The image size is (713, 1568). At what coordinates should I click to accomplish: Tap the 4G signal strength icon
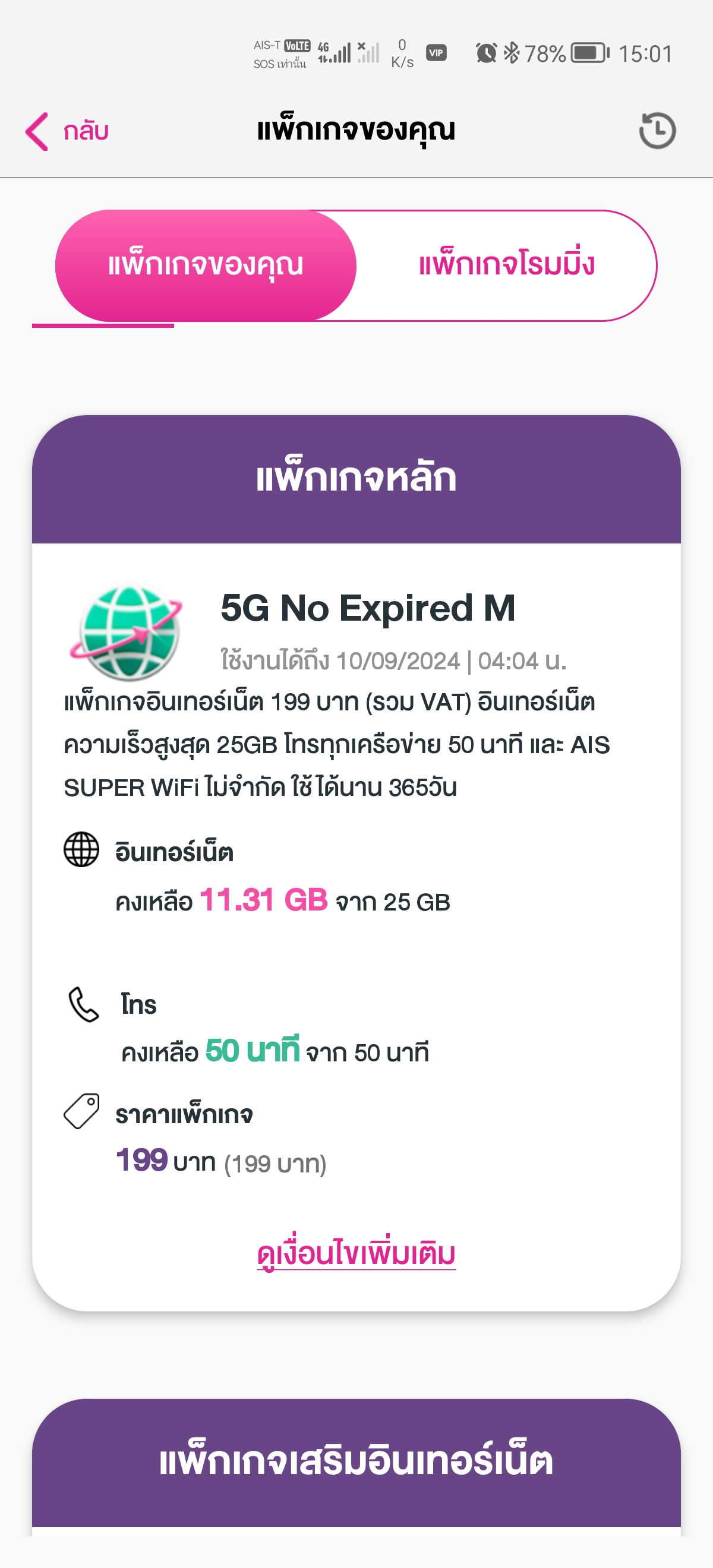[335, 53]
